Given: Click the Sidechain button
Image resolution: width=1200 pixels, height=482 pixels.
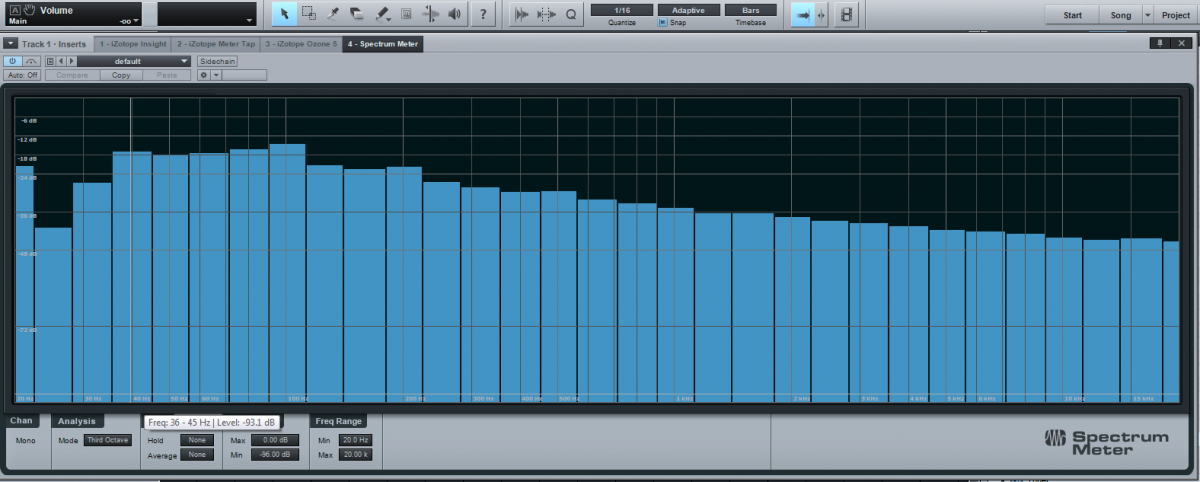Looking at the screenshot, I should click(x=217, y=61).
